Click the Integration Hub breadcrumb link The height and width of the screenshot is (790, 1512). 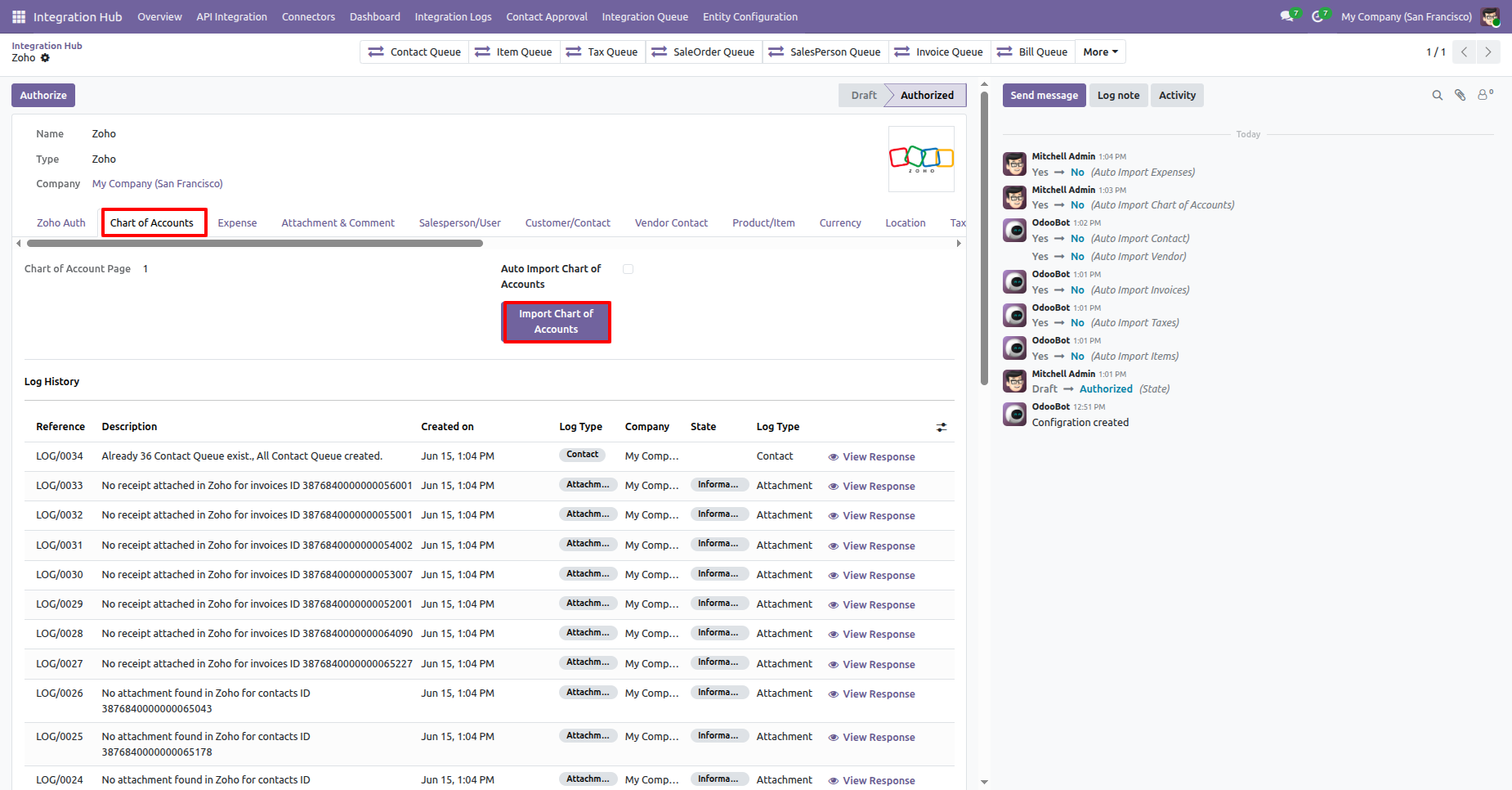[x=47, y=46]
